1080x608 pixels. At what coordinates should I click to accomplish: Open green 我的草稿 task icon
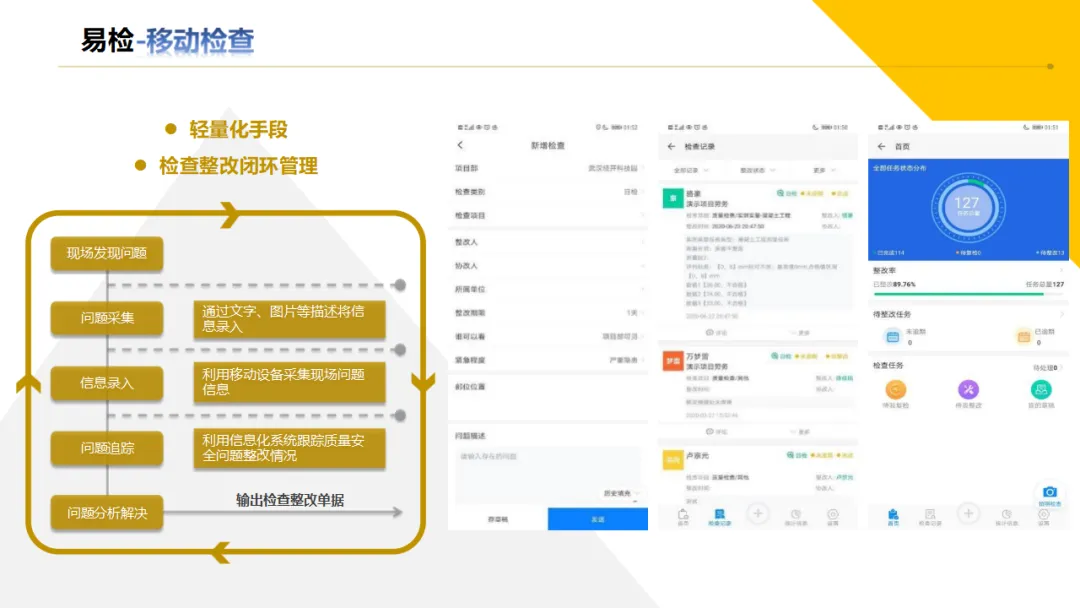click(x=1041, y=390)
